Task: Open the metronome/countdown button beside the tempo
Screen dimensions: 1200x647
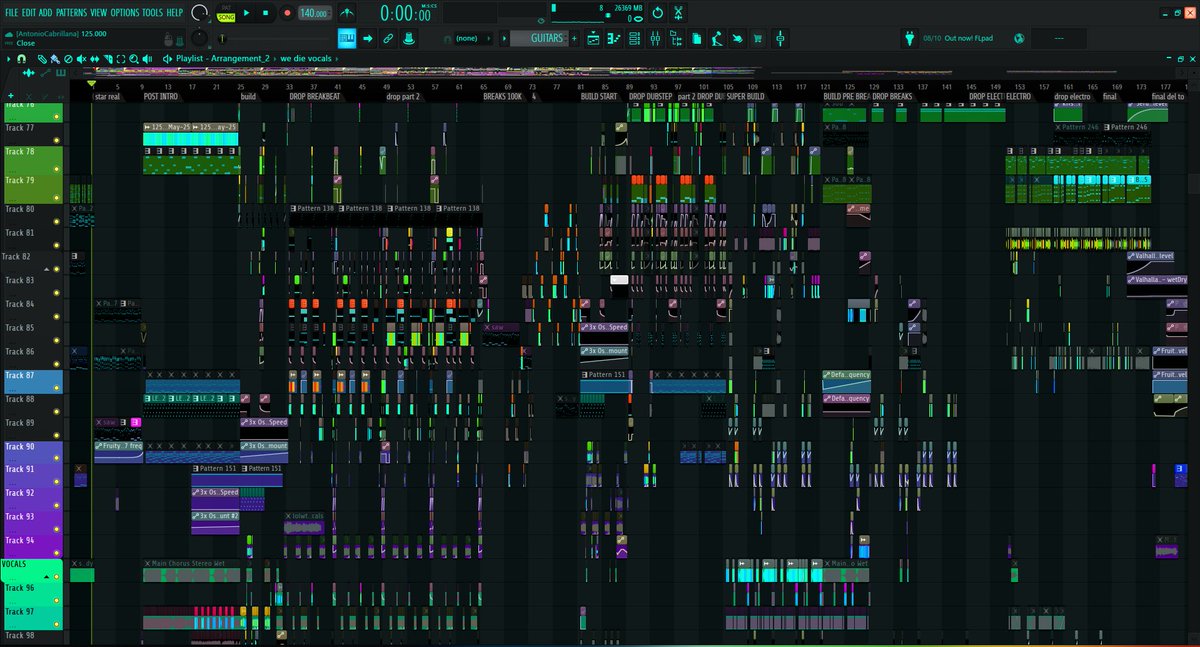Action: pyautogui.click(x=346, y=13)
